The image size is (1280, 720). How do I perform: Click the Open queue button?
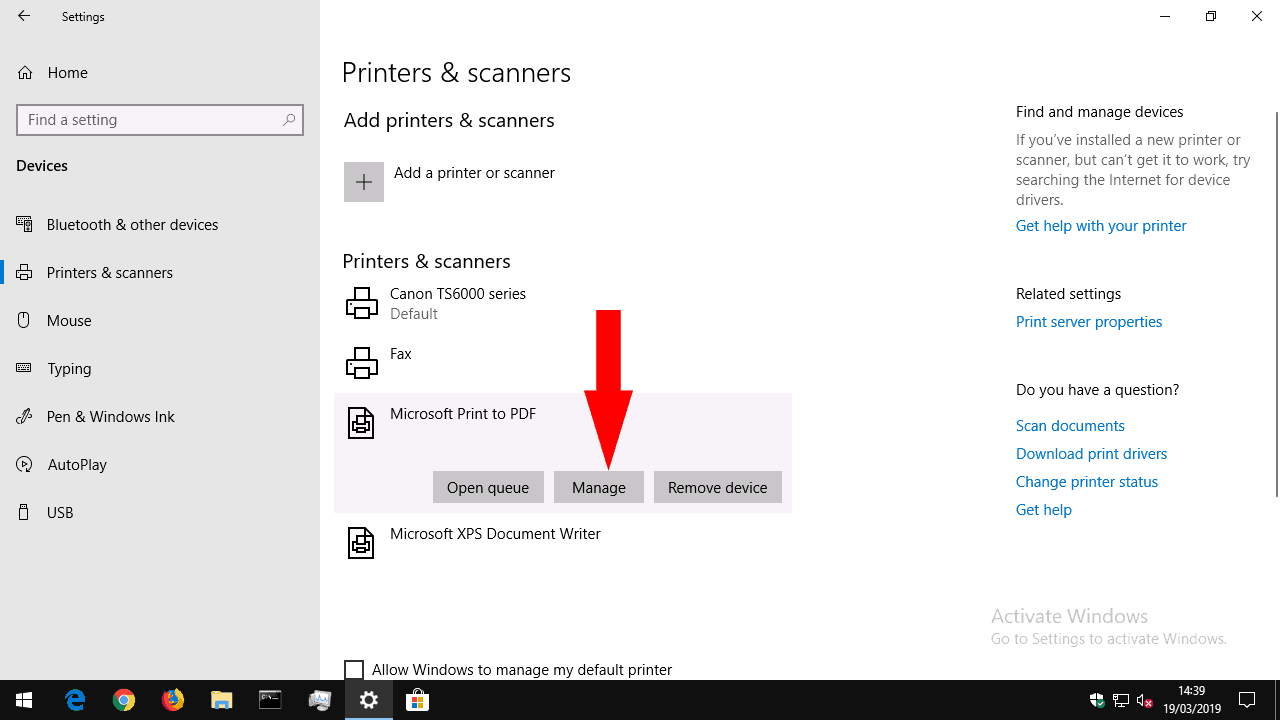click(488, 487)
